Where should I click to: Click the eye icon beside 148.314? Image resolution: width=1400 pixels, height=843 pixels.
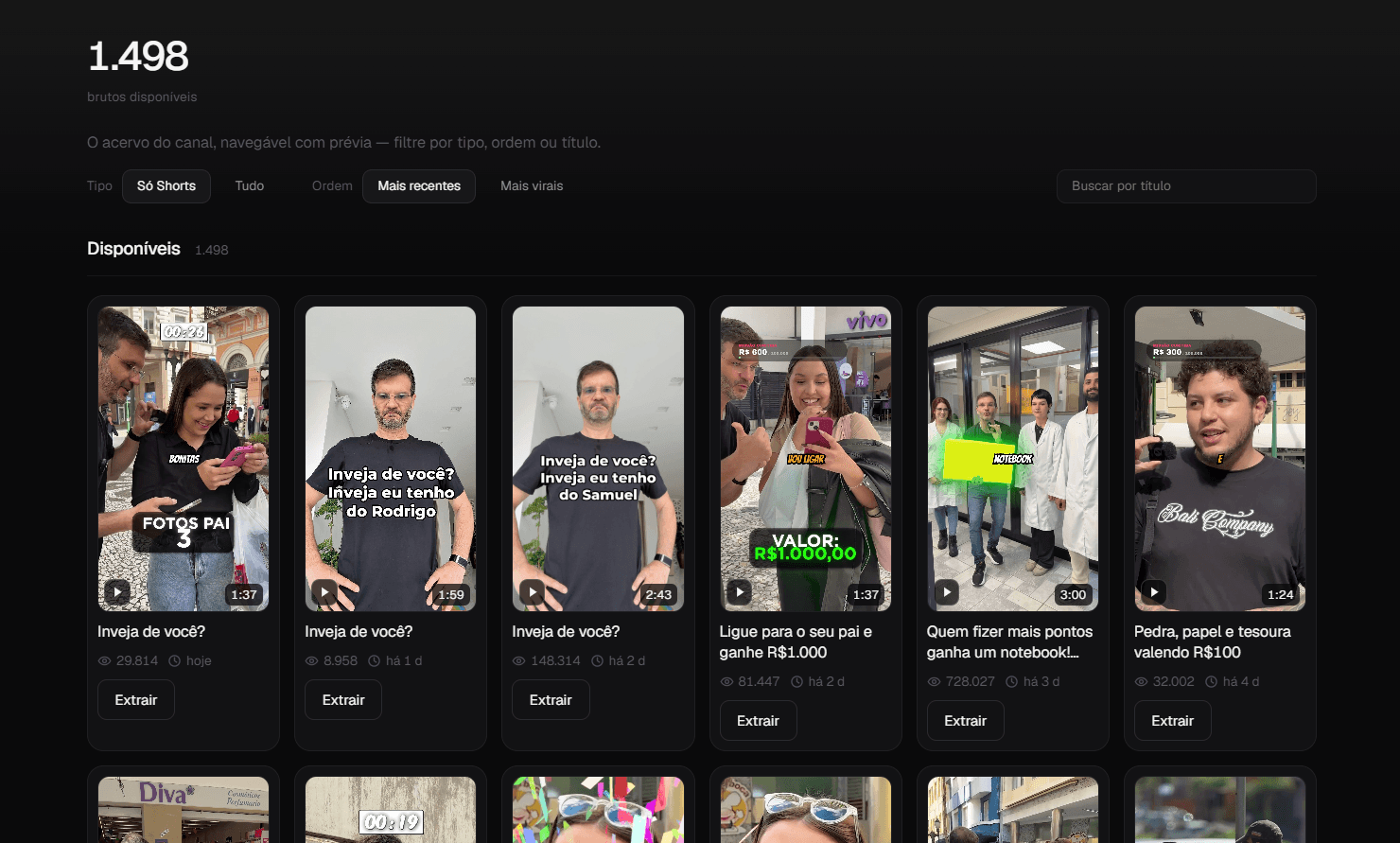click(x=518, y=660)
